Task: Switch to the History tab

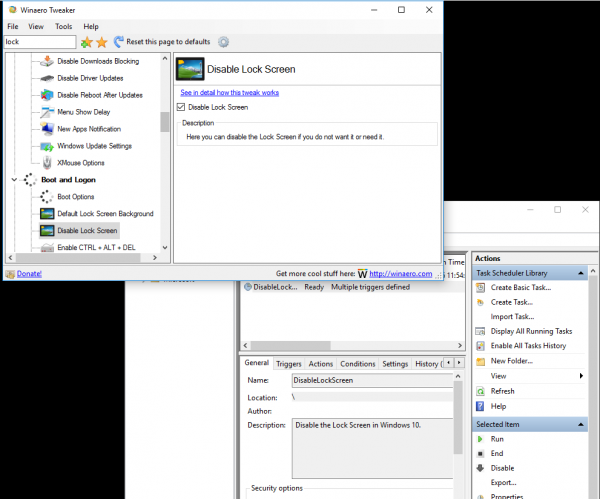Action: 428,364
